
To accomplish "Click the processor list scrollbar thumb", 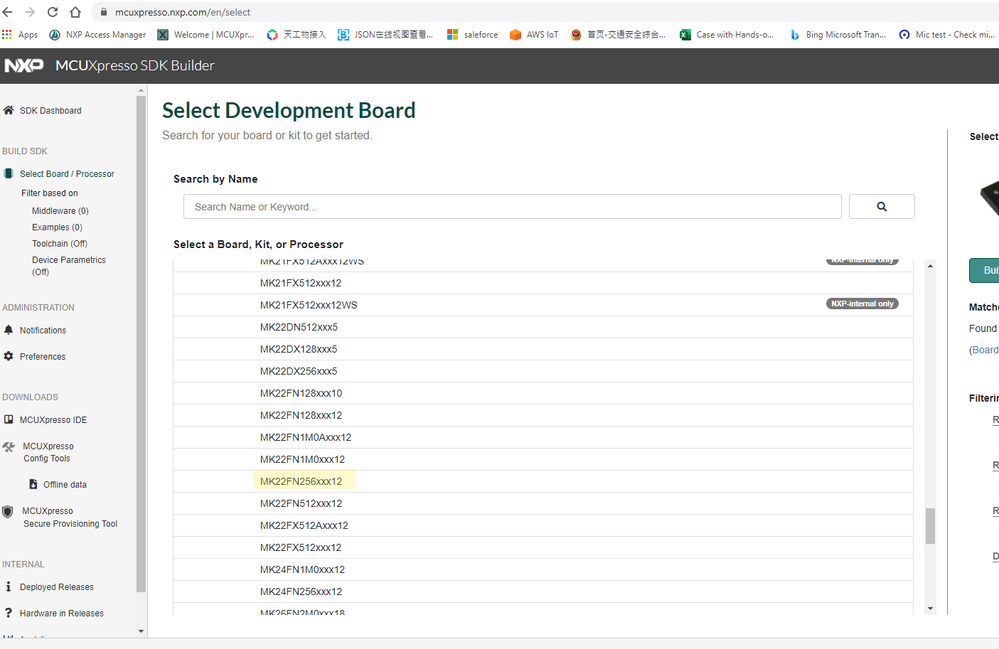I will tap(930, 526).
